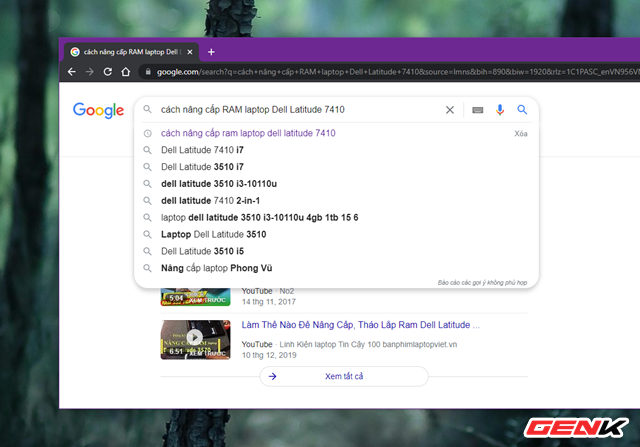Click inside the Google search text field
This screenshot has height=447, width=640.
298,110
